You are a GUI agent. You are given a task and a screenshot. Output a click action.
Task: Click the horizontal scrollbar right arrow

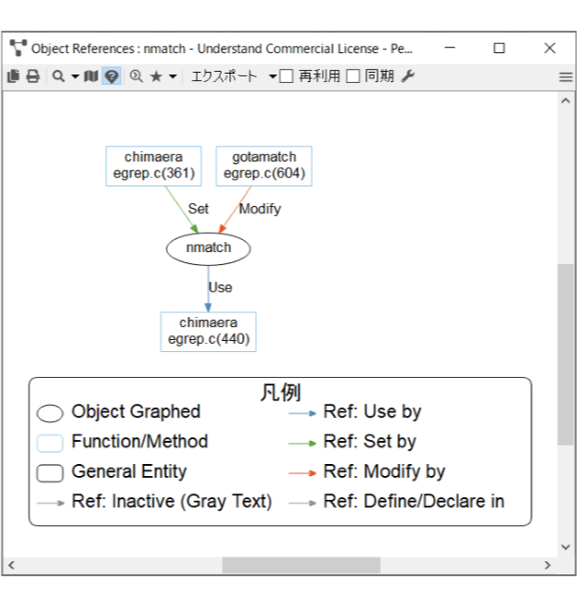tap(547, 565)
